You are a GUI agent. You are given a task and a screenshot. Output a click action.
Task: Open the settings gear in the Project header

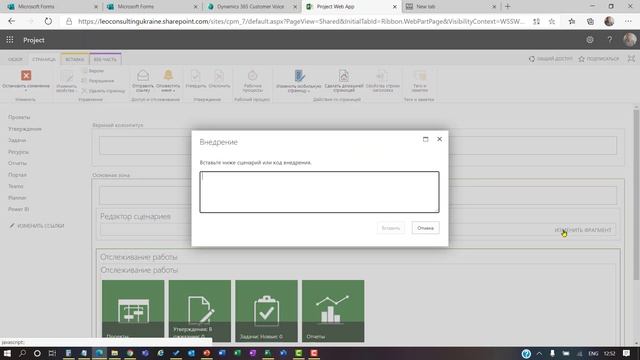pos(590,40)
